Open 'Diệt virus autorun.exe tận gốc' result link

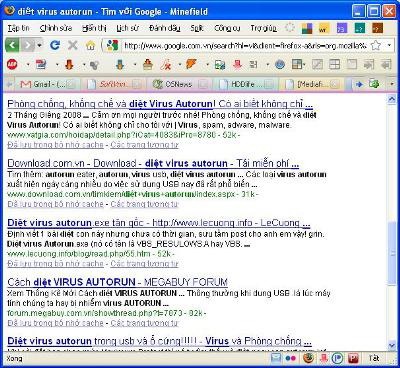pos(159,223)
